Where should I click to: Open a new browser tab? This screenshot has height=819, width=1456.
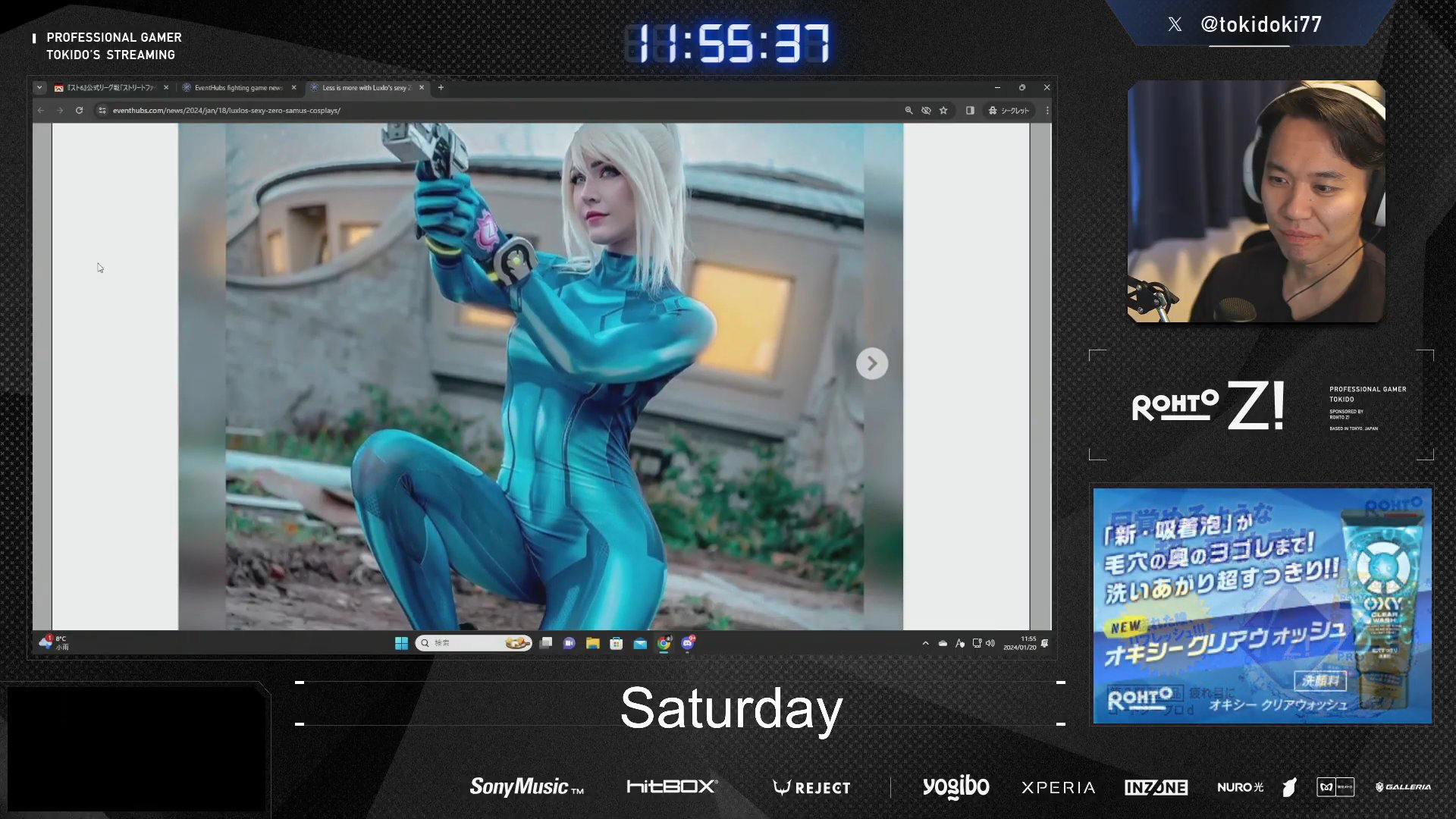[441, 88]
